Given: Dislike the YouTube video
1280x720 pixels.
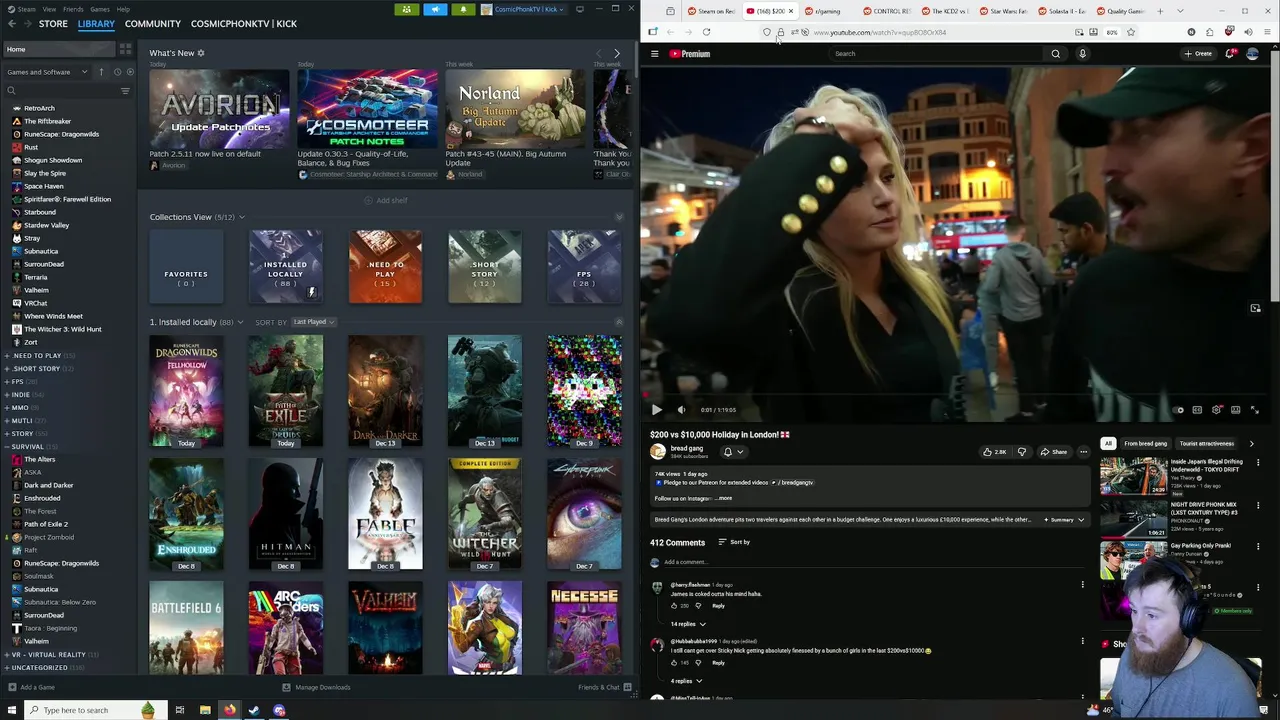Looking at the screenshot, I should (x=1021, y=452).
